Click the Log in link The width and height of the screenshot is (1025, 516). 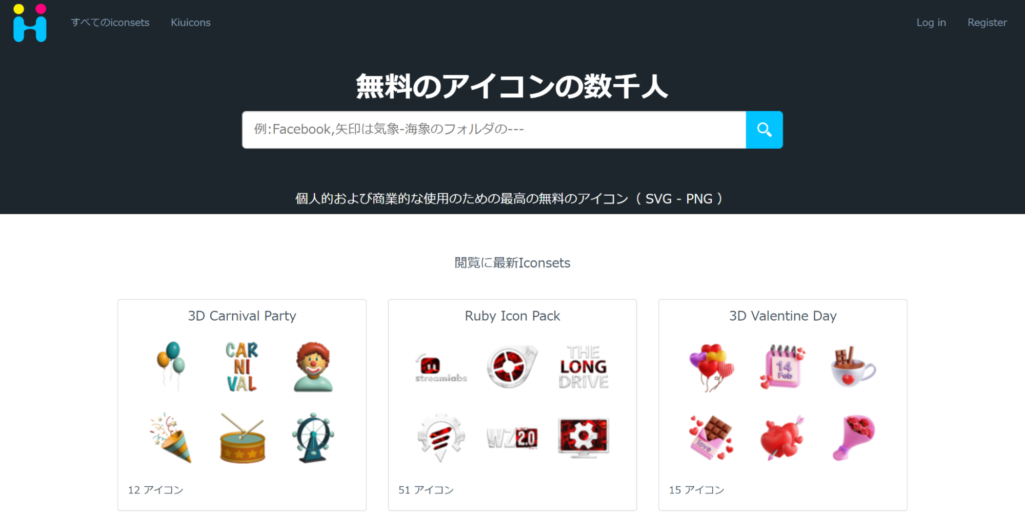(x=931, y=23)
